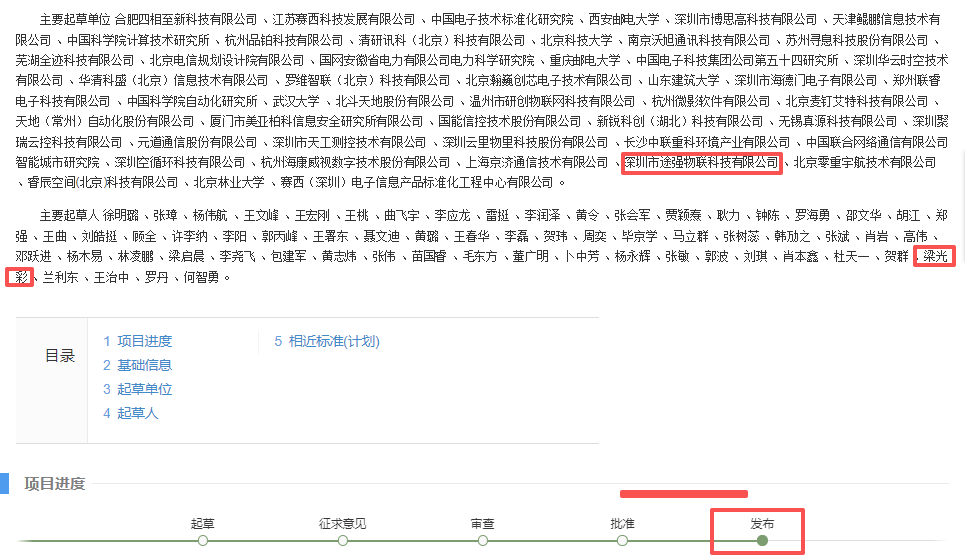Click drafter name 王春华
Viewport: 965px width, 560px height.
pyautogui.click(x=471, y=236)
